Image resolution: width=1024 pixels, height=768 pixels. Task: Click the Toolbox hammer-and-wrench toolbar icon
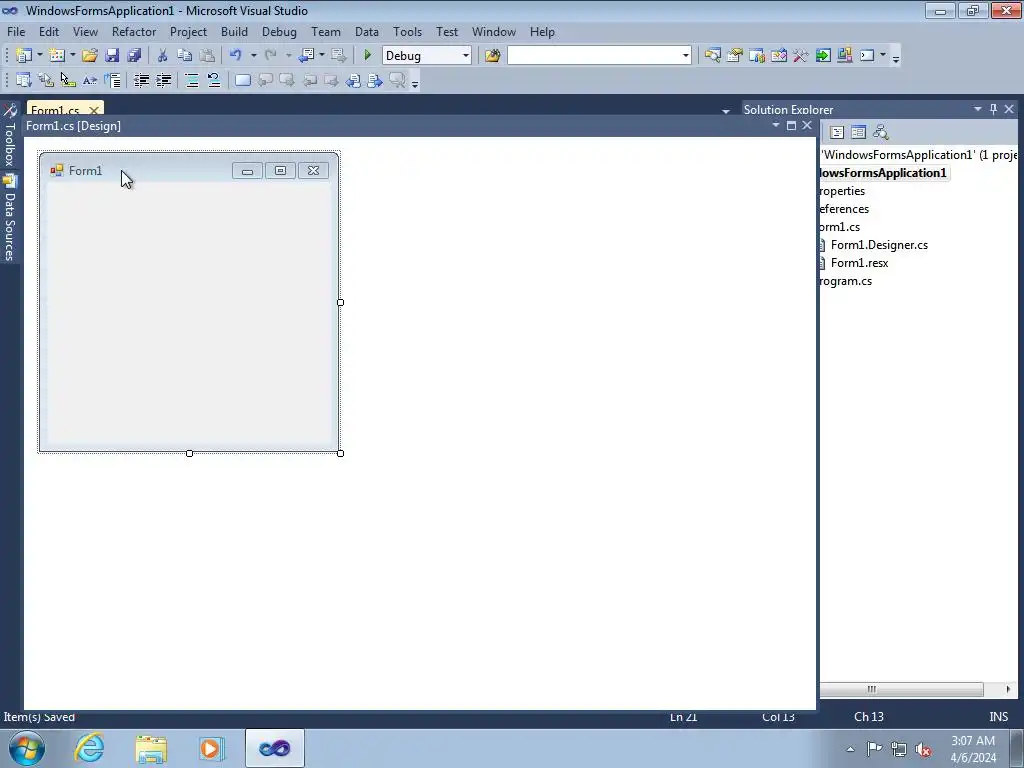coord(801,56)
